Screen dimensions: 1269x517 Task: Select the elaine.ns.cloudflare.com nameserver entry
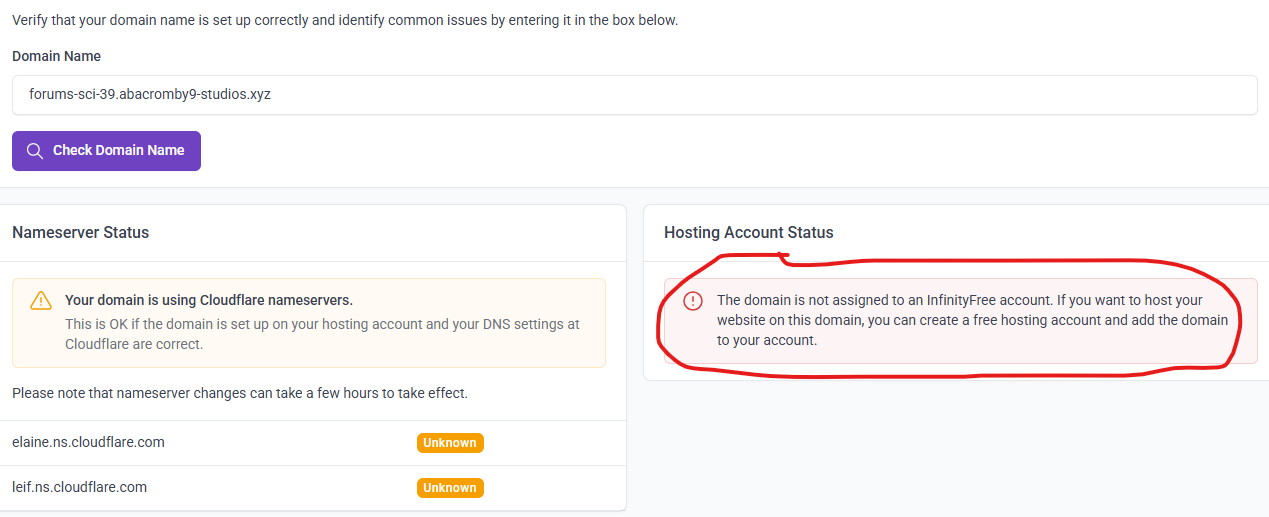88,442
